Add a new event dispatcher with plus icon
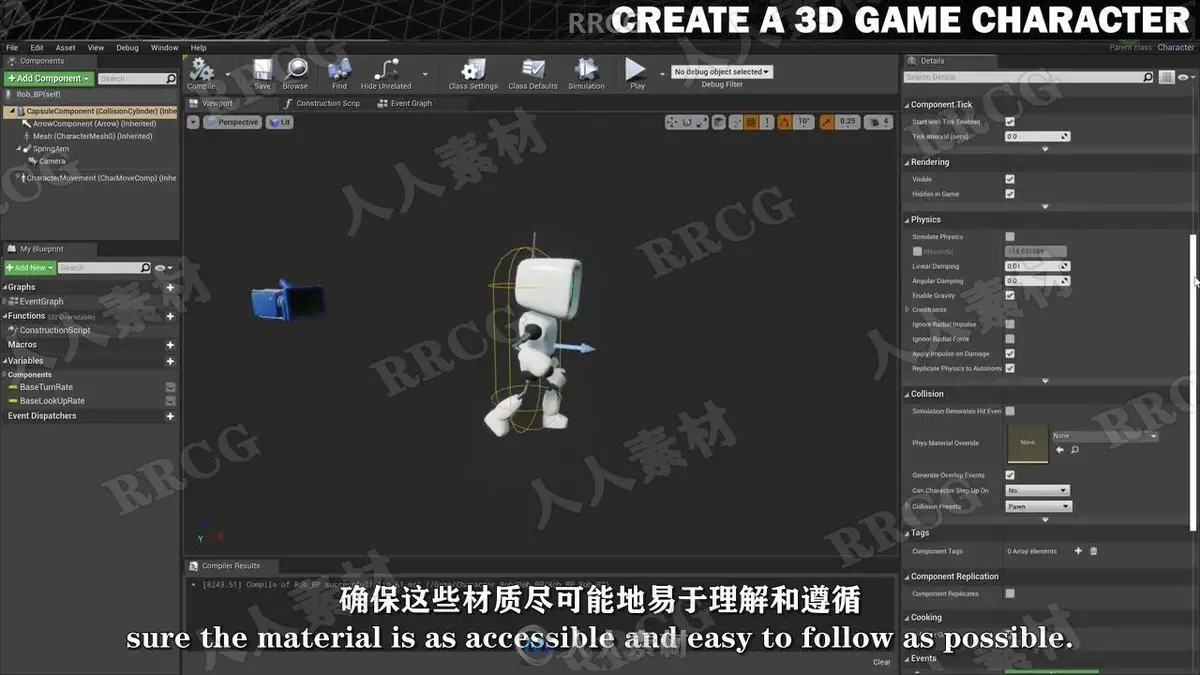 pyautogui.click(x=170, y=416)
